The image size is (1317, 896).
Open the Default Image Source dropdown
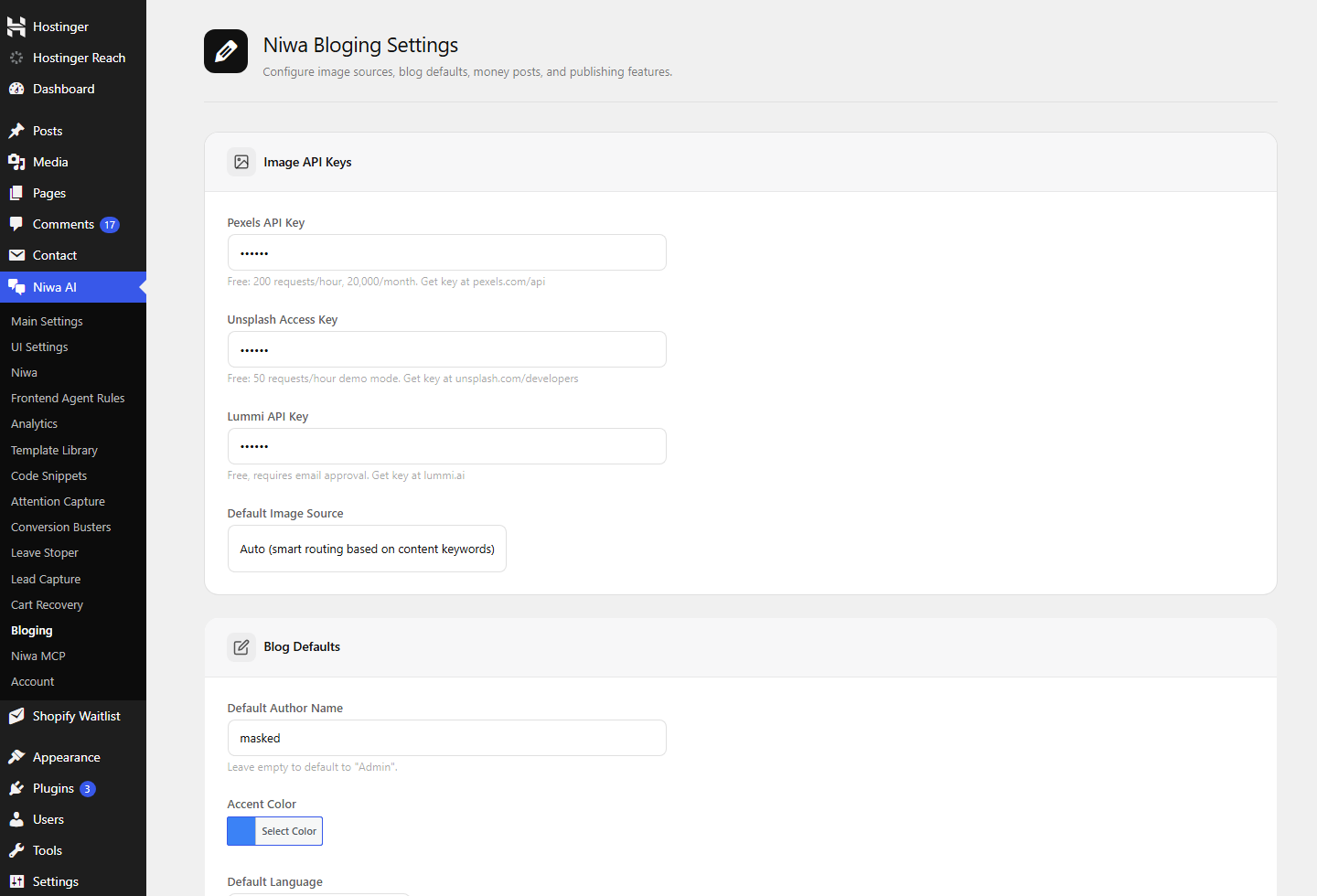click(367, 549)
